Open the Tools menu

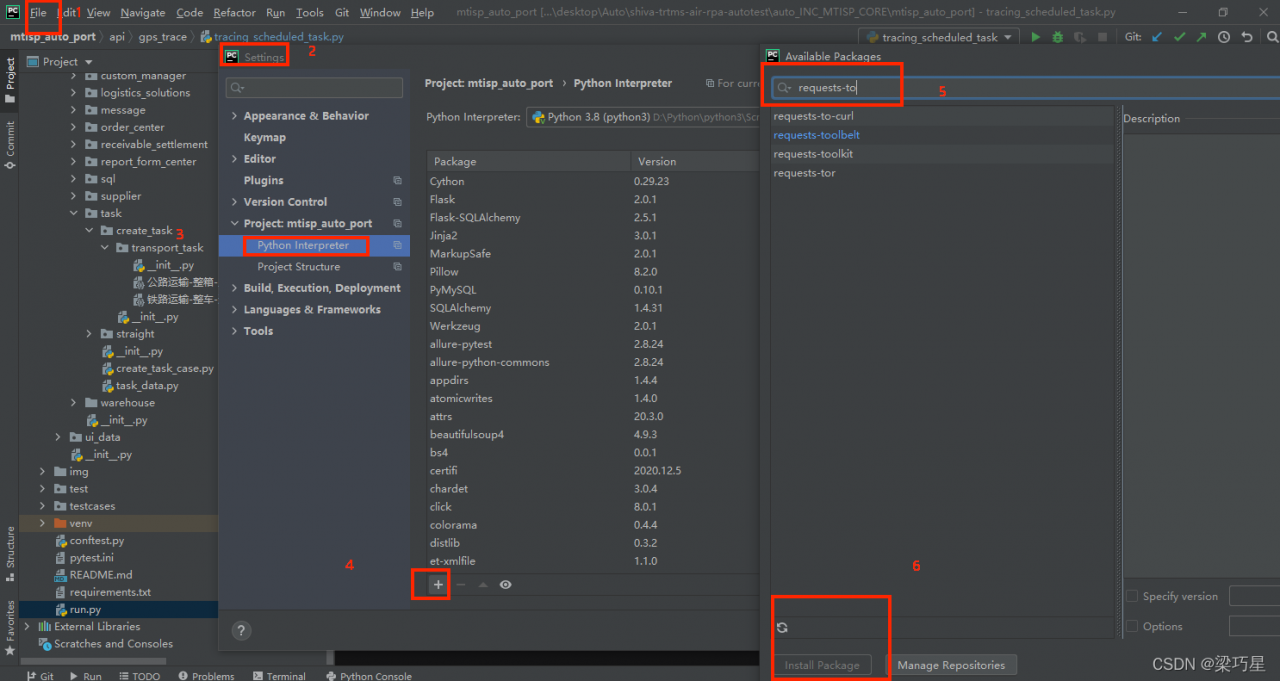point(309,13)
